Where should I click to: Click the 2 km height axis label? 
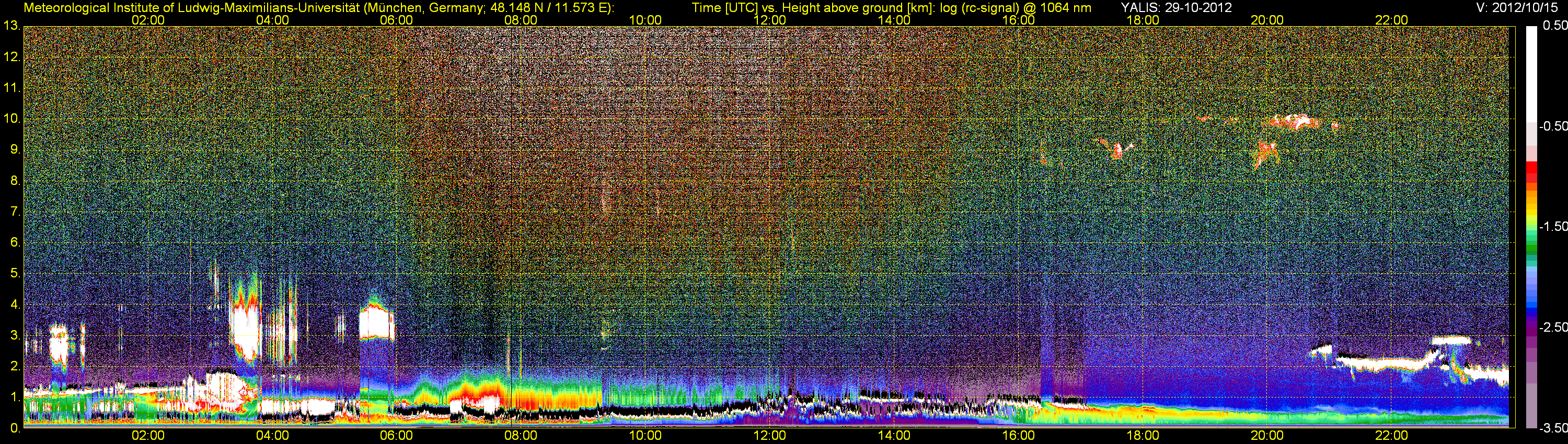click(15, 366)
